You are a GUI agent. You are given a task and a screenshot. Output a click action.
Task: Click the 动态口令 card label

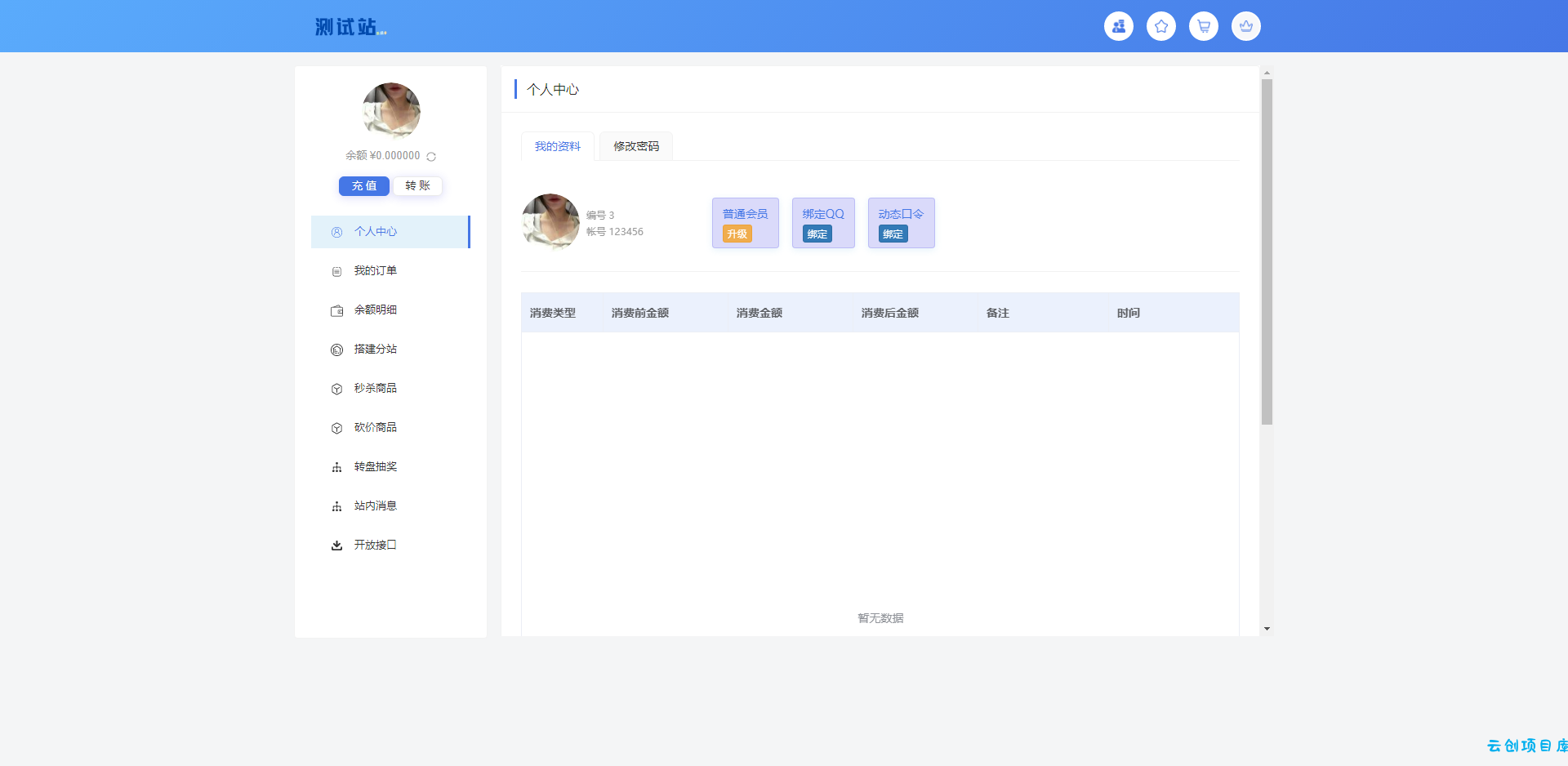tap(902, 214)
